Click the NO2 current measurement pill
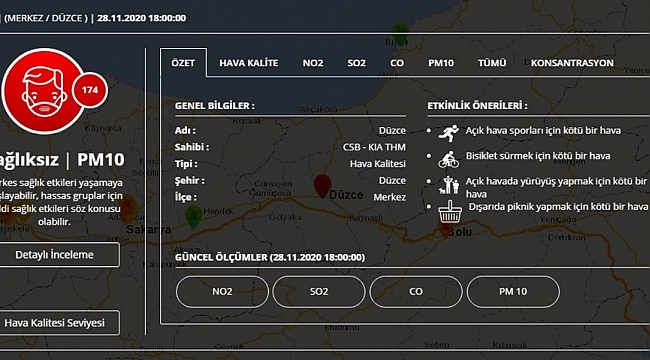 tap(222, 292)
